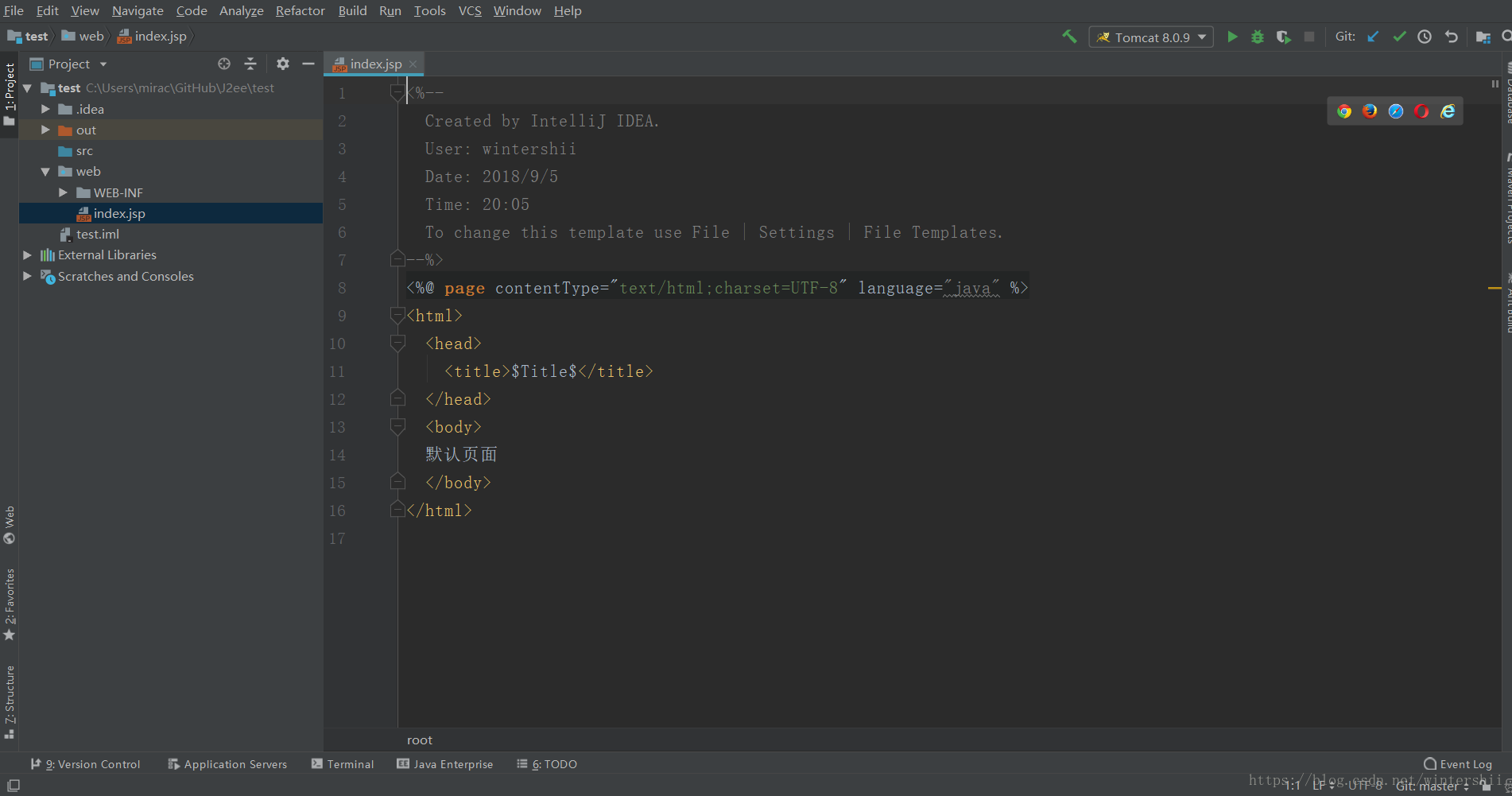Expand External Libraries node
Screen dimensions: 1512x796
tap(27, 255)
